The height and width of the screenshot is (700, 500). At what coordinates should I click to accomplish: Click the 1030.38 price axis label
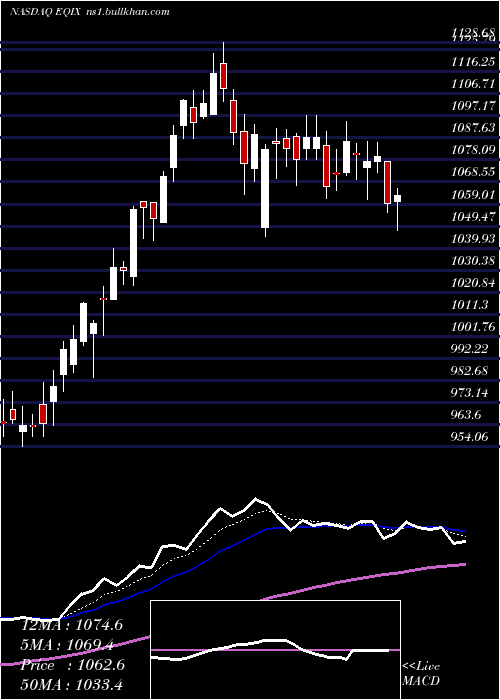[x=473, y=260]
